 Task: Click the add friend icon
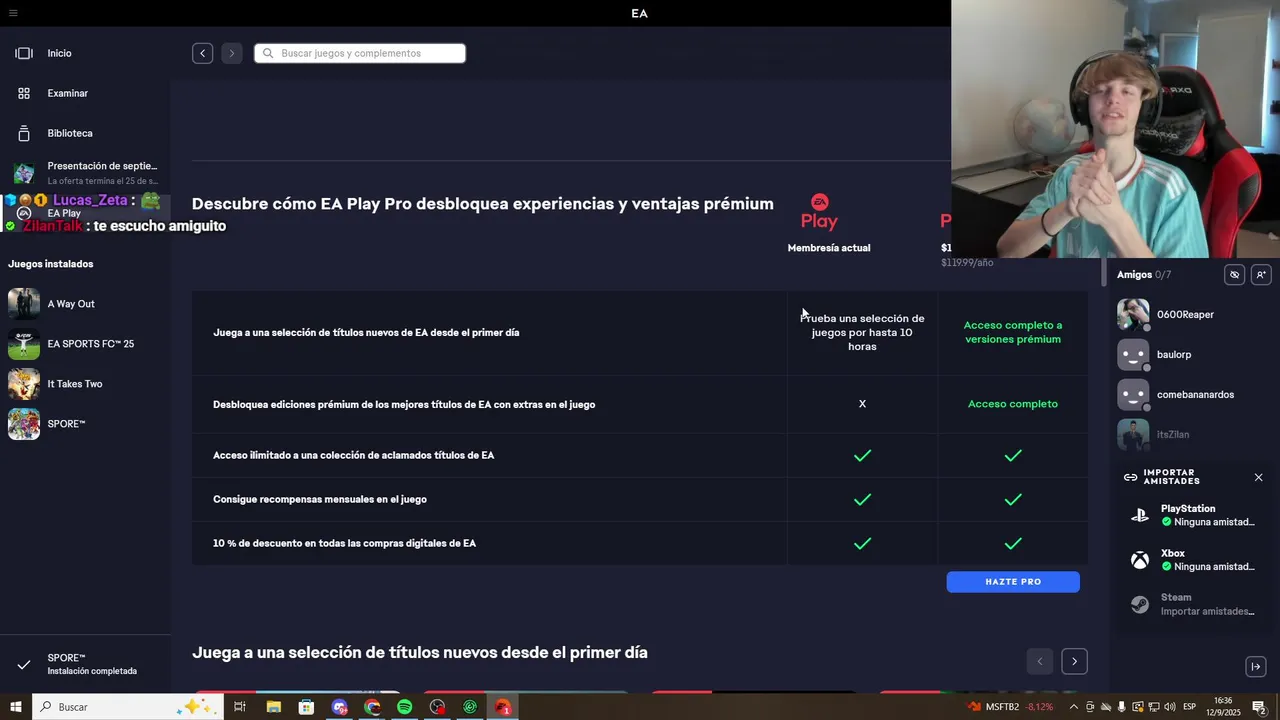click(x=1261, y=274)
